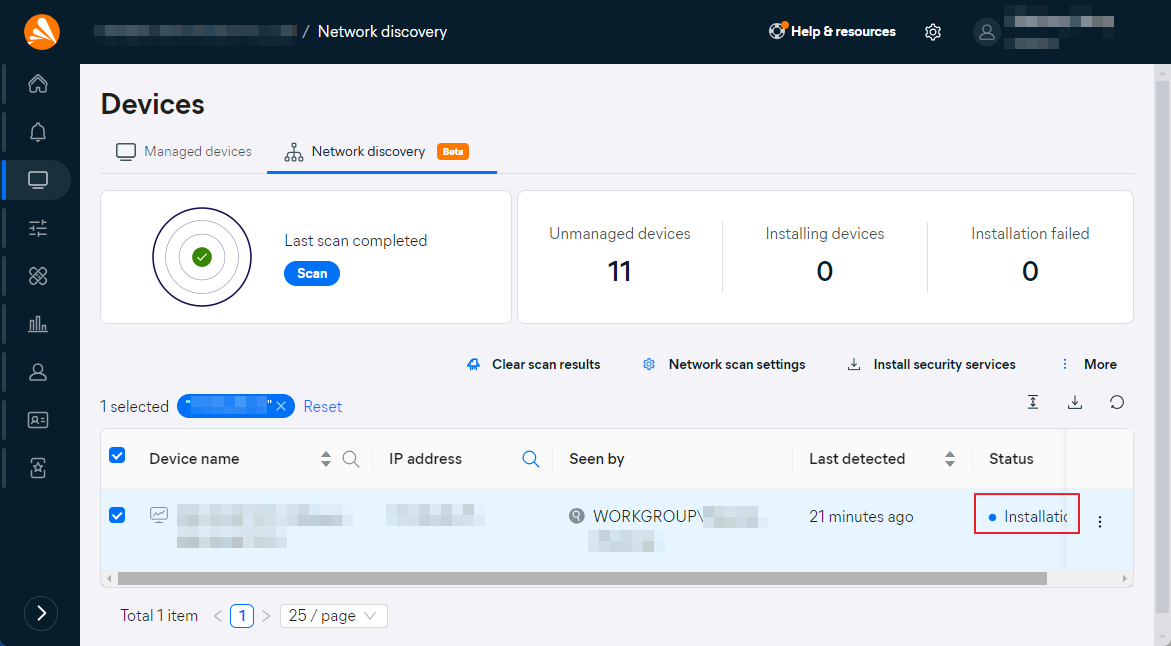
Task: Click the download export icon above table
Action: (x=1075, y=402)
